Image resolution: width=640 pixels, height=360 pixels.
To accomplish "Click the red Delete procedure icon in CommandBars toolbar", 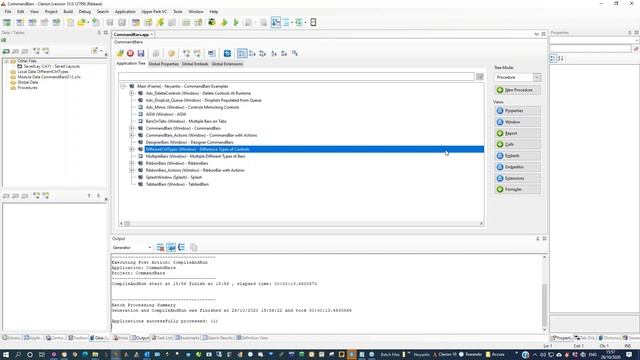I will click(x=130, y=53).
